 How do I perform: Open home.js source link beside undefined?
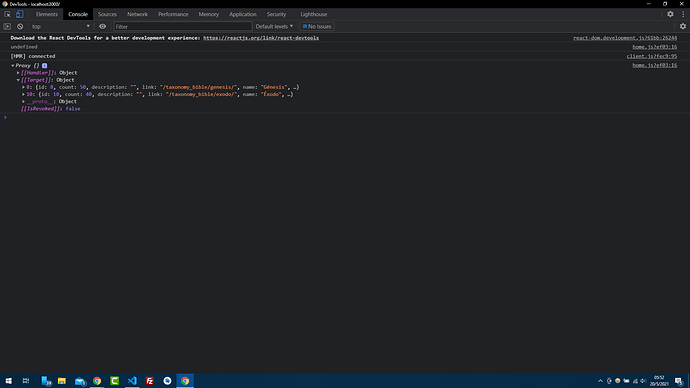(655, 47)
